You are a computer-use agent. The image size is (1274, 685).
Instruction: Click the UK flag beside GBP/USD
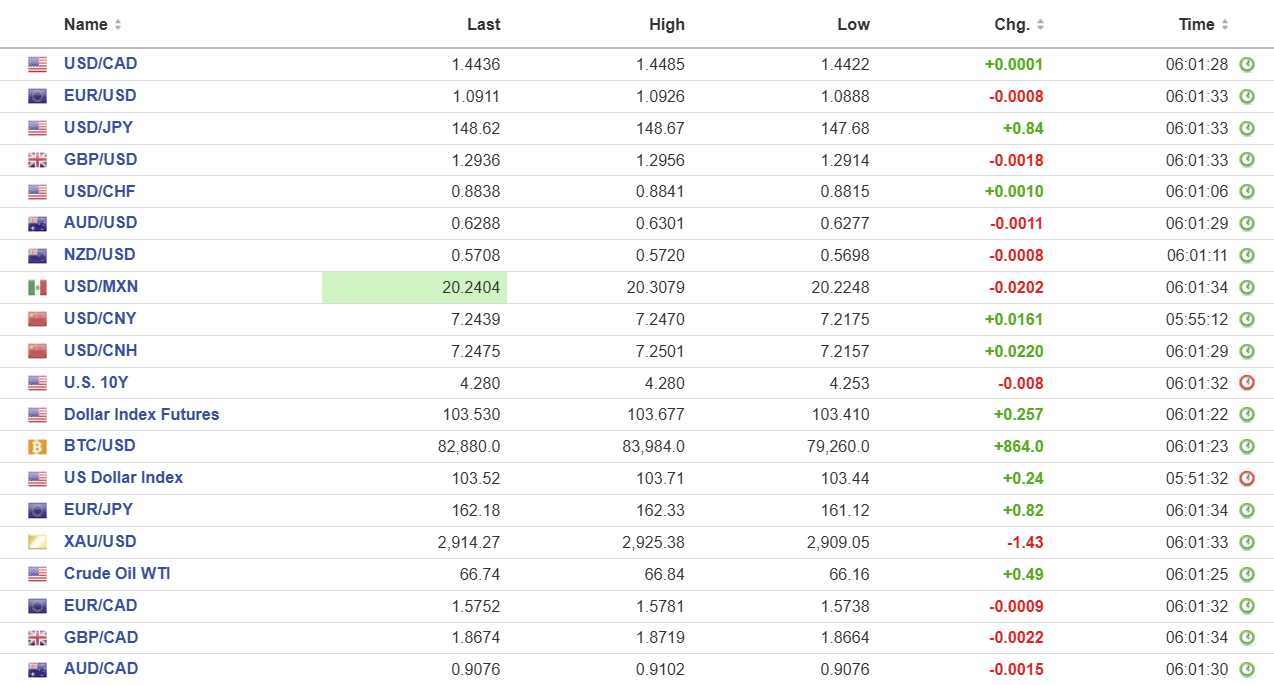[x=37, y=160]
